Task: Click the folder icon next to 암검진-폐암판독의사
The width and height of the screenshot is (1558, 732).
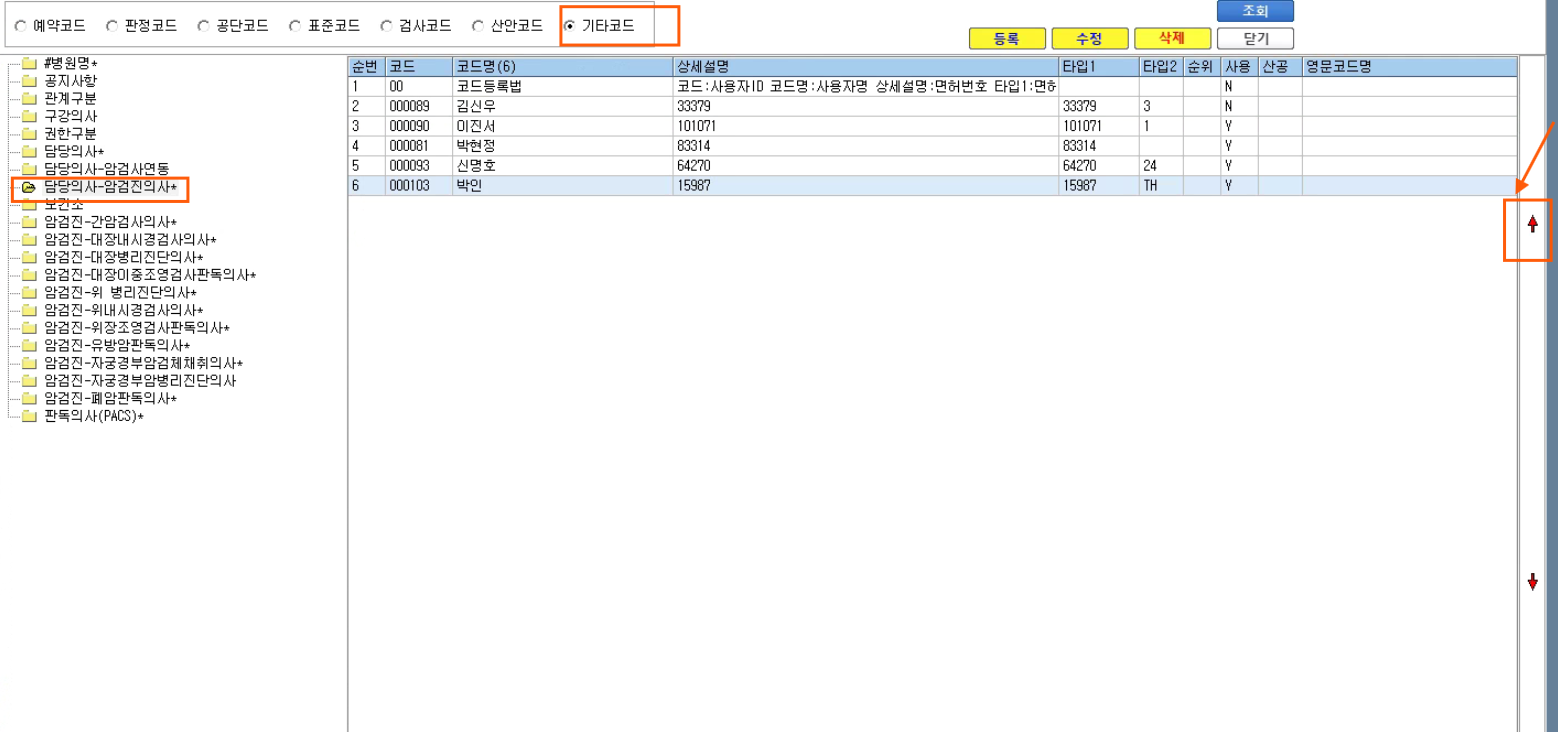Action: click(28, 399)
